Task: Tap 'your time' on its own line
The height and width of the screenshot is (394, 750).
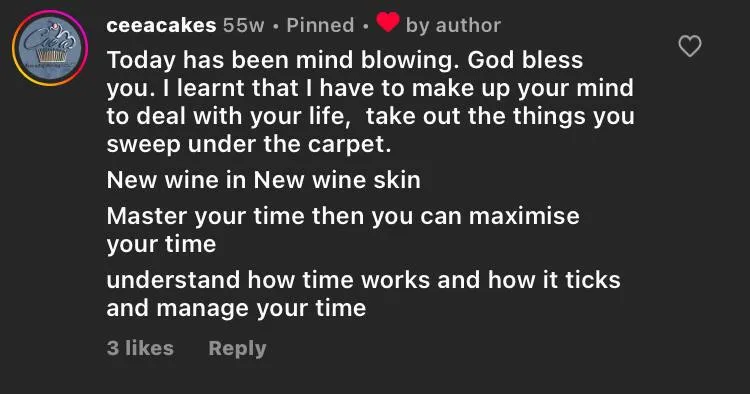Action: (161, 244)
